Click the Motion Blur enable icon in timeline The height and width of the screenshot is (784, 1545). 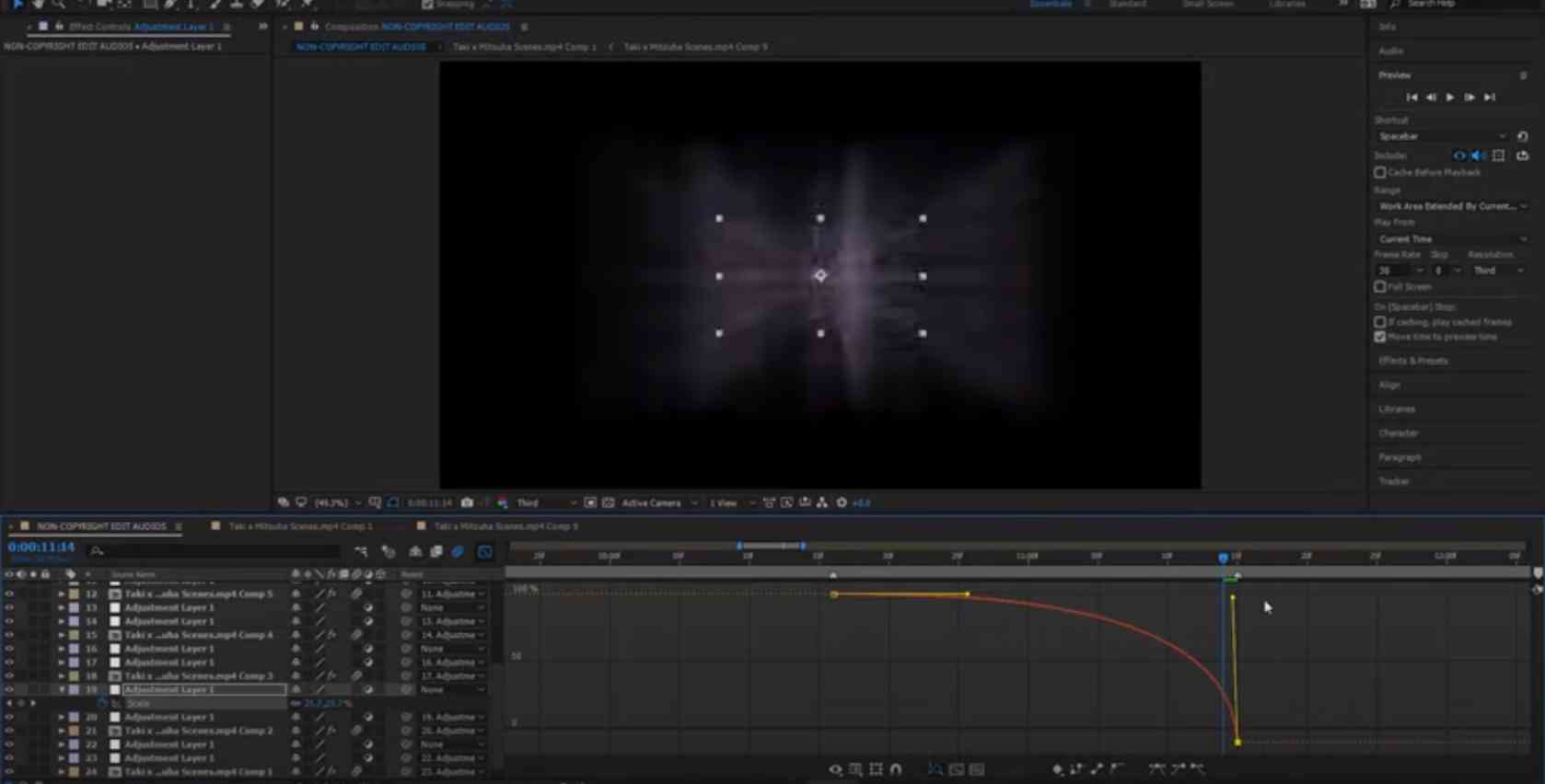pos(458,552)
